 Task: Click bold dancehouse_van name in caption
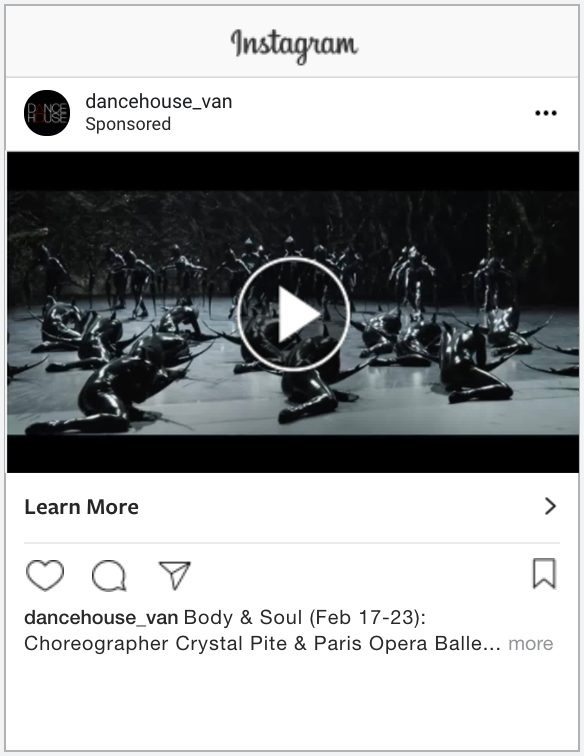click(101, 618)
